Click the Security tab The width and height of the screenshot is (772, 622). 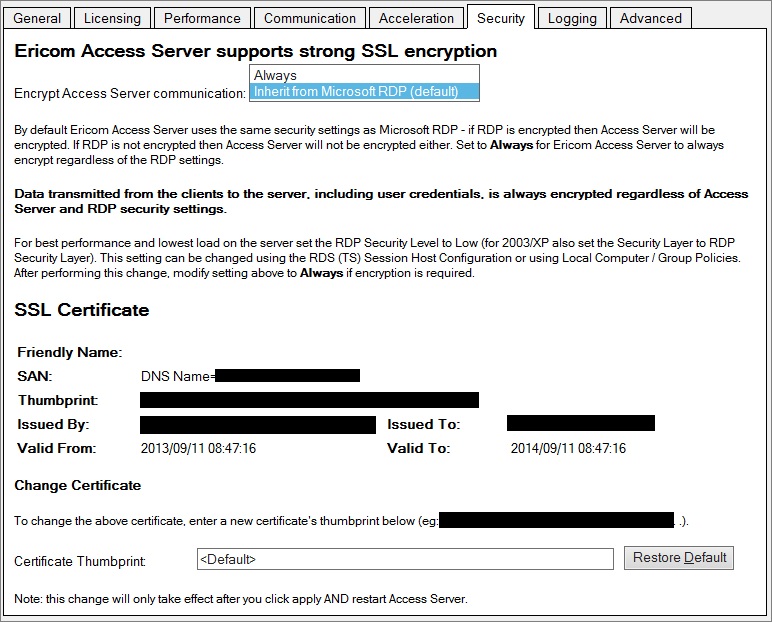pyautogui.click(x=501, y=18)
